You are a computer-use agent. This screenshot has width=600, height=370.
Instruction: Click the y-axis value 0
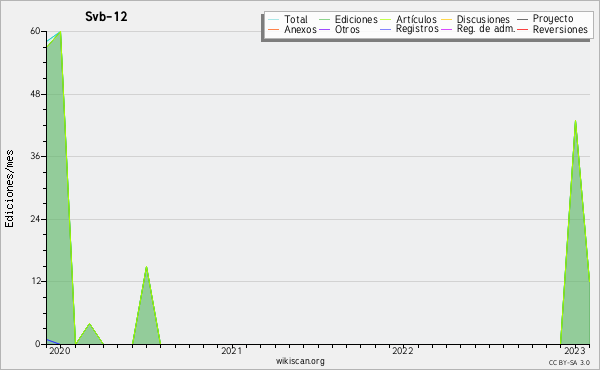[x=38, y=344]
